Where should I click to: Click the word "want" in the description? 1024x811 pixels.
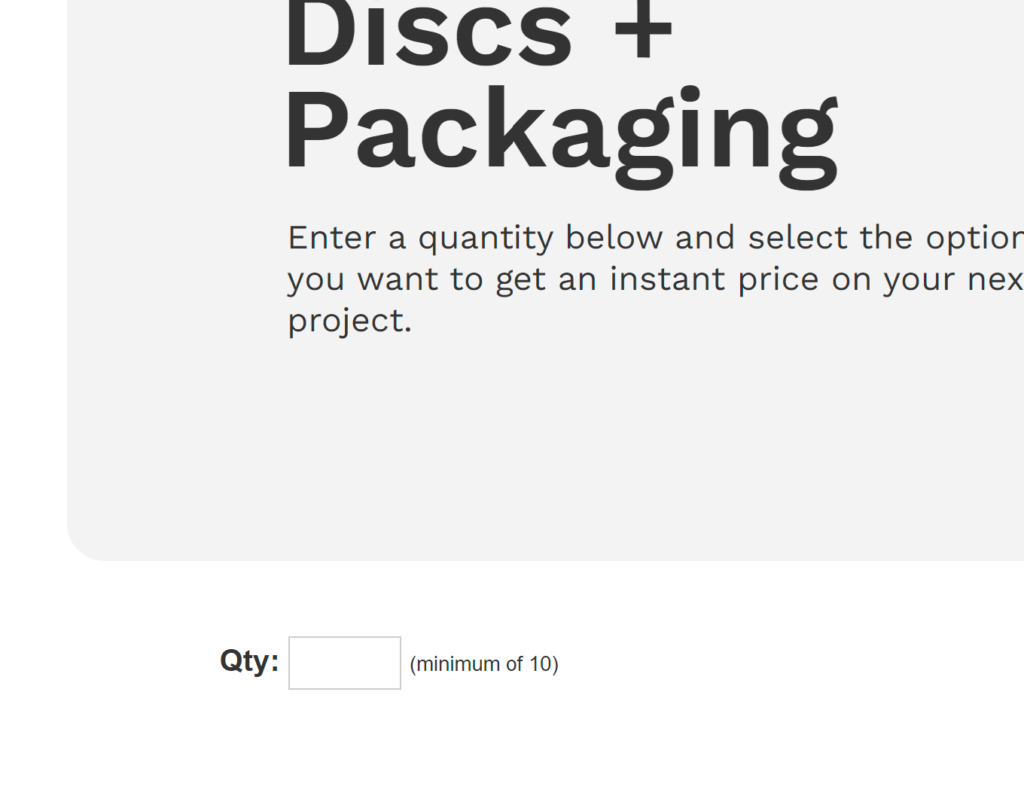click(397, 280)
